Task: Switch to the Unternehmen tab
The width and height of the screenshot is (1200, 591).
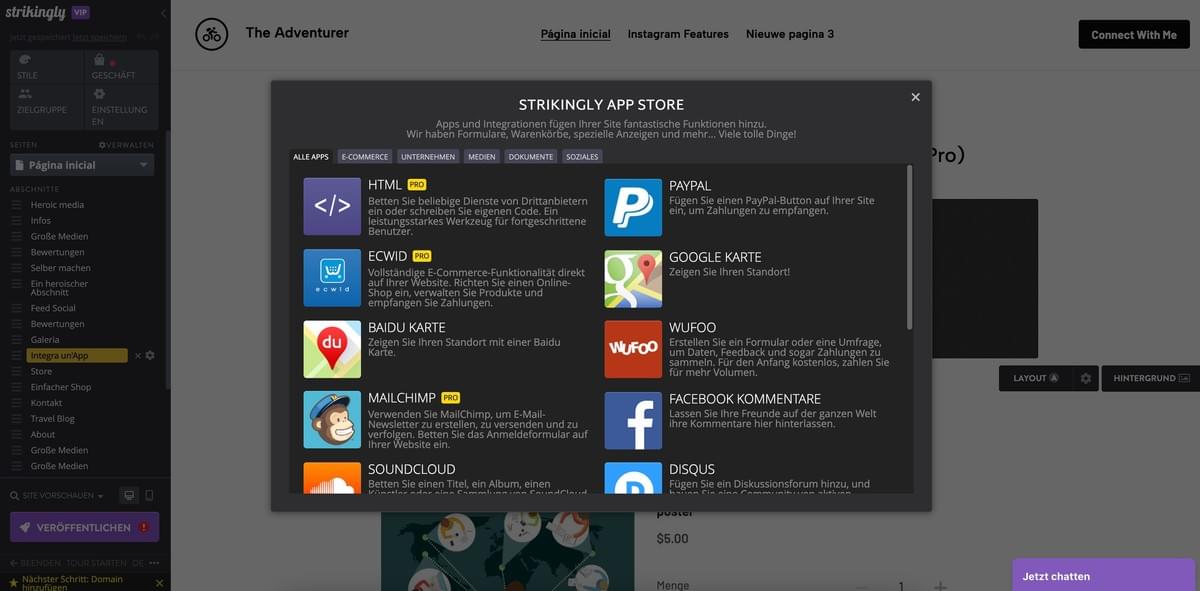Action: (429, 157)
